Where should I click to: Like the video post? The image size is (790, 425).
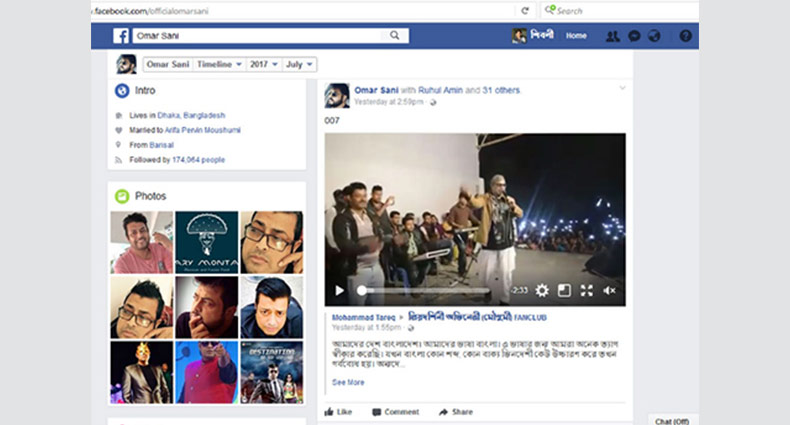coord(338,411)
